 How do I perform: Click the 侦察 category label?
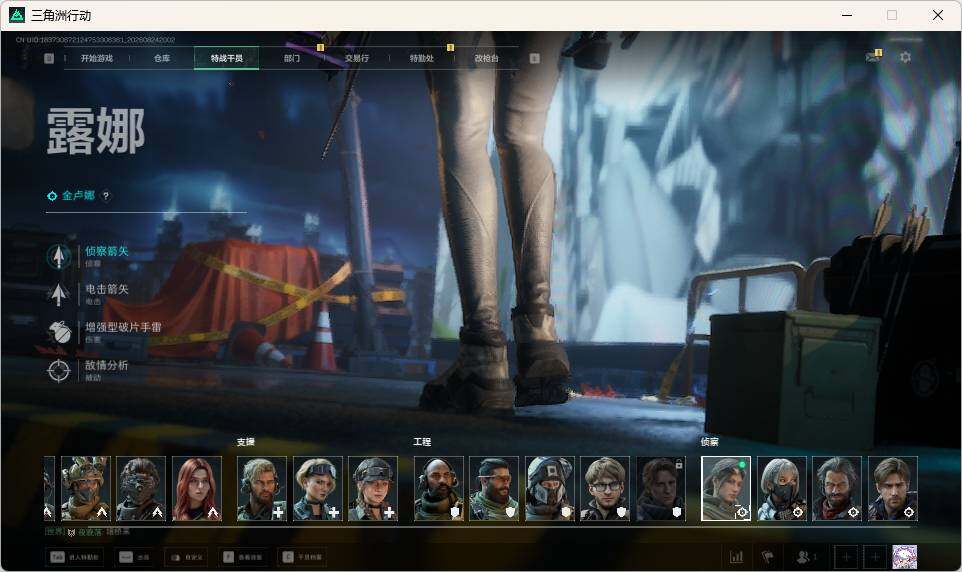(710, 442)
